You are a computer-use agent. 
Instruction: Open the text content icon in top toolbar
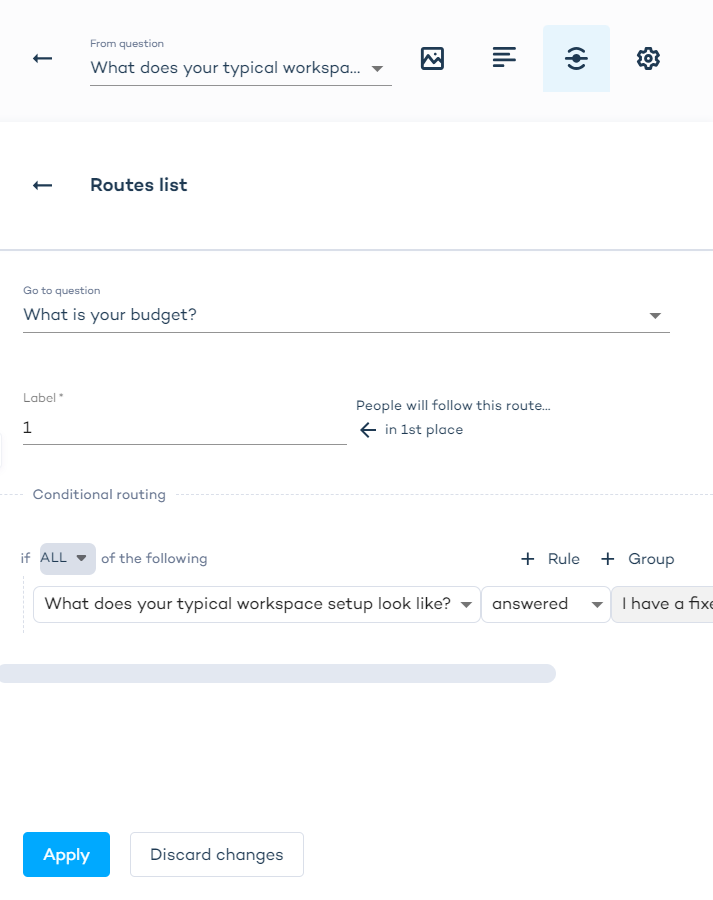(x=504, y=58)
